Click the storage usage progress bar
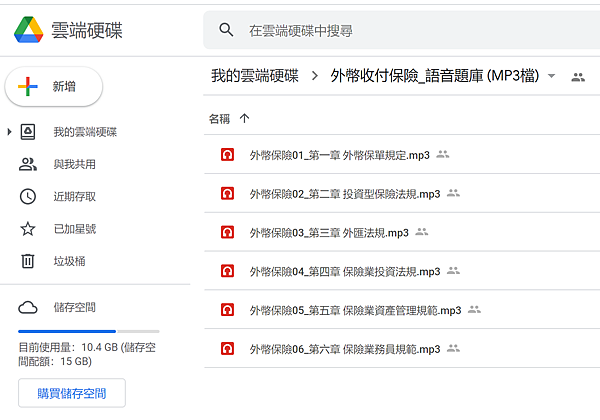Image resolution: width=600 pixels, height=420 pixels. 89,331
